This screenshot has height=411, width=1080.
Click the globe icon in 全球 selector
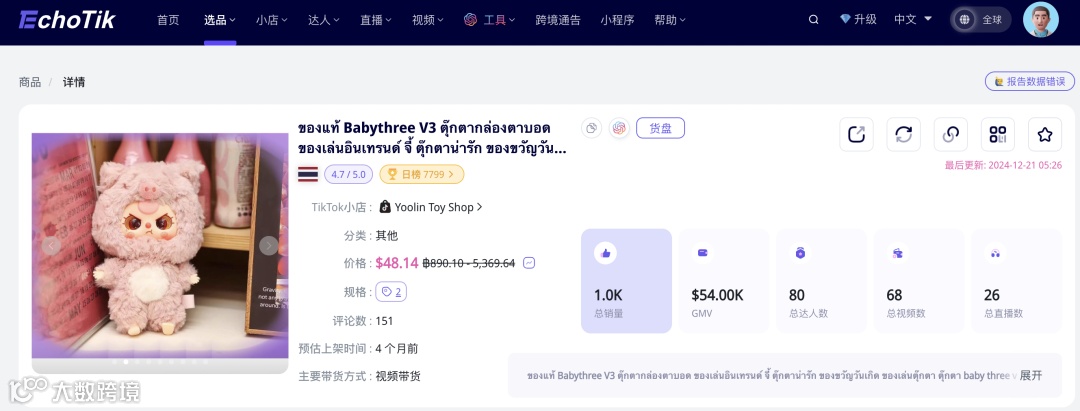click(x=964, y=20)
